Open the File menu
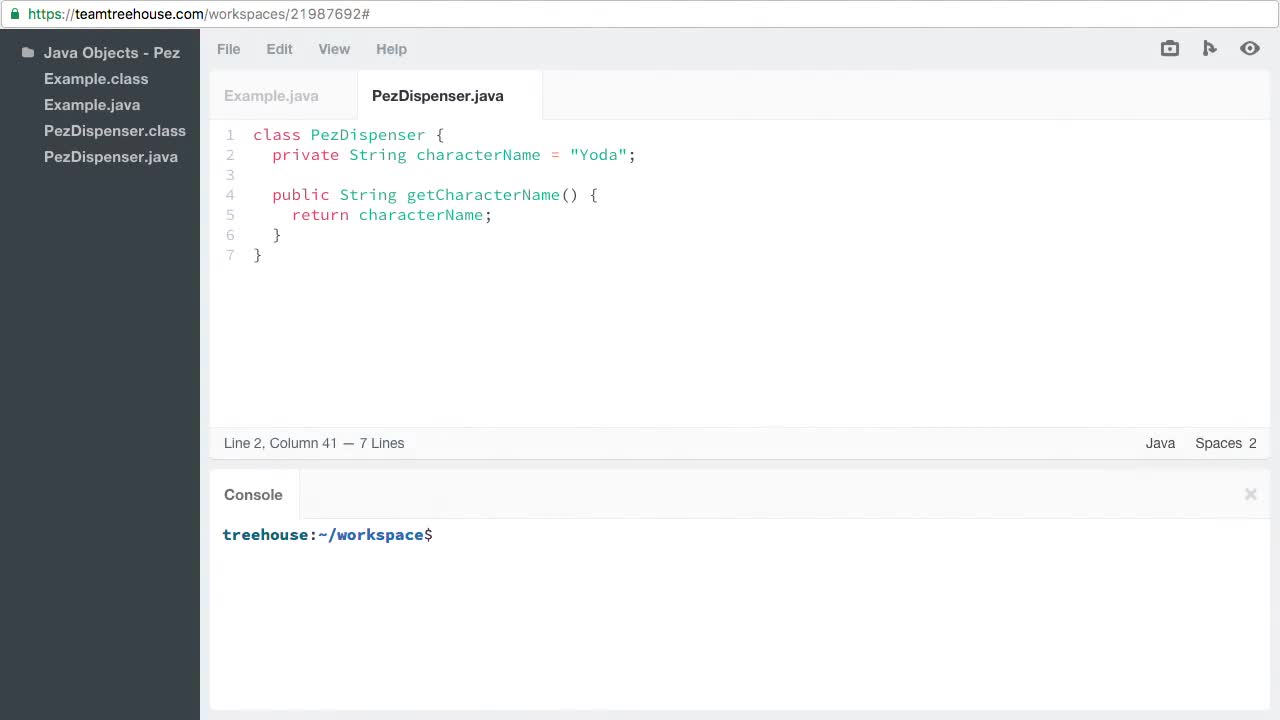 (228, 49)
